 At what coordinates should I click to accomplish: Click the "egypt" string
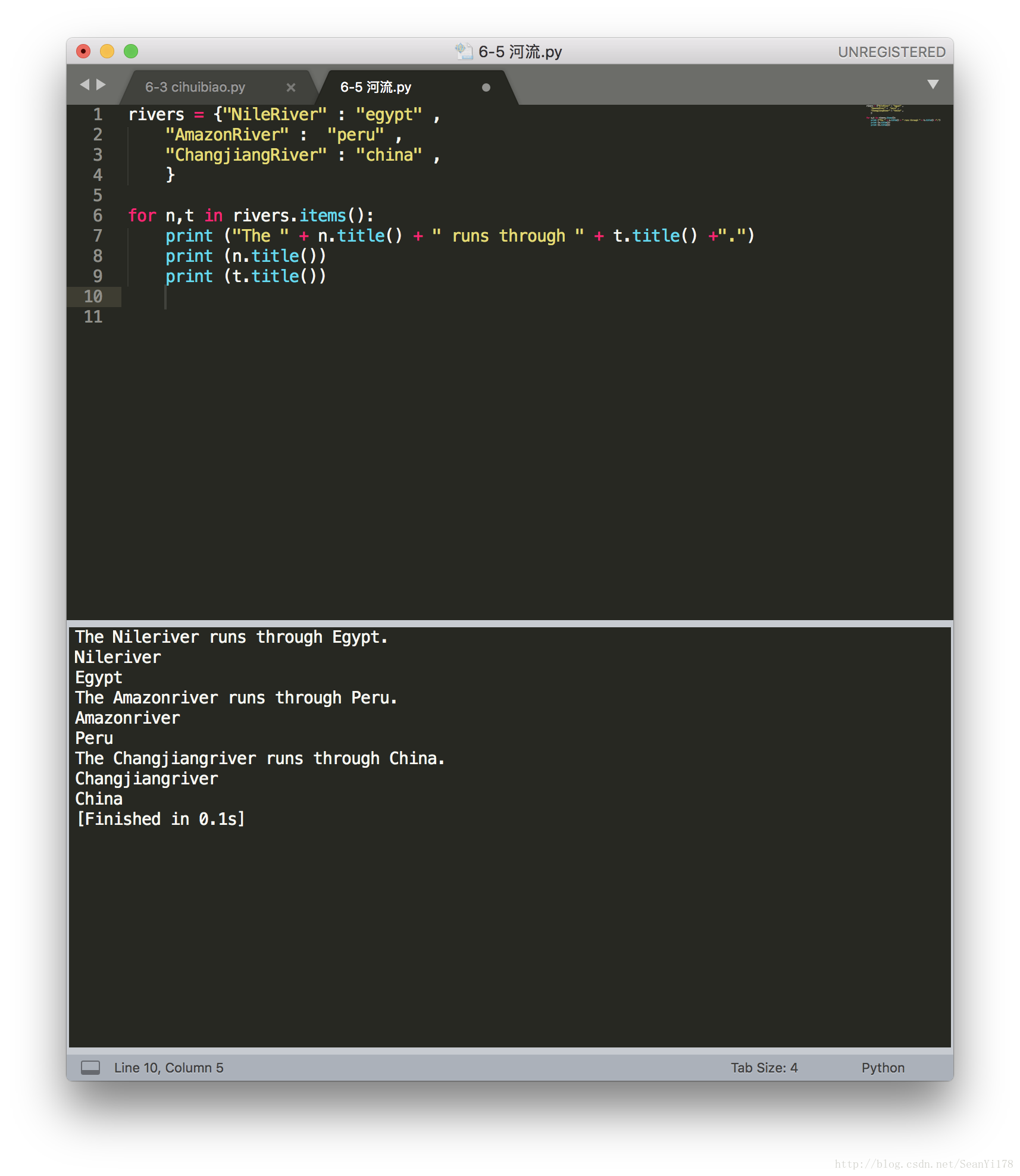click(x=389, y=114)
